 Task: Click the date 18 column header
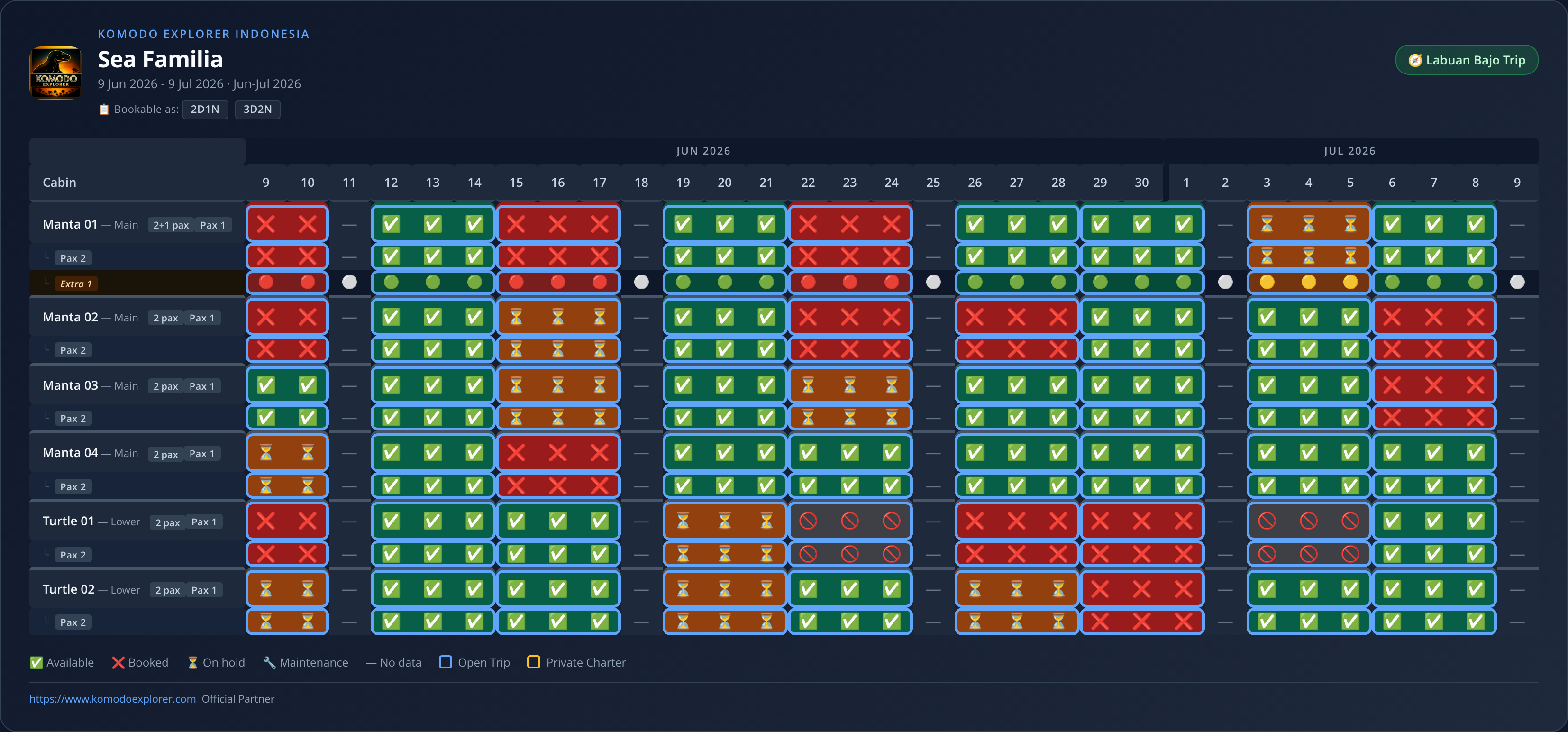(641, 182)
